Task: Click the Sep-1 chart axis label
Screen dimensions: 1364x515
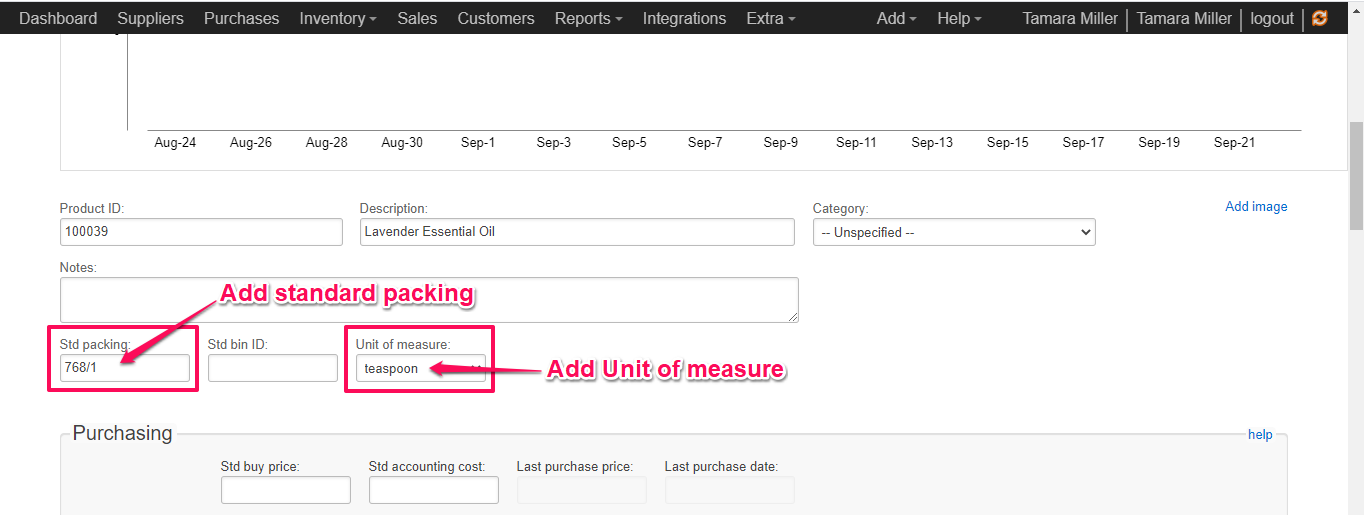Action: pyautogui.click(x=478, y=142)
